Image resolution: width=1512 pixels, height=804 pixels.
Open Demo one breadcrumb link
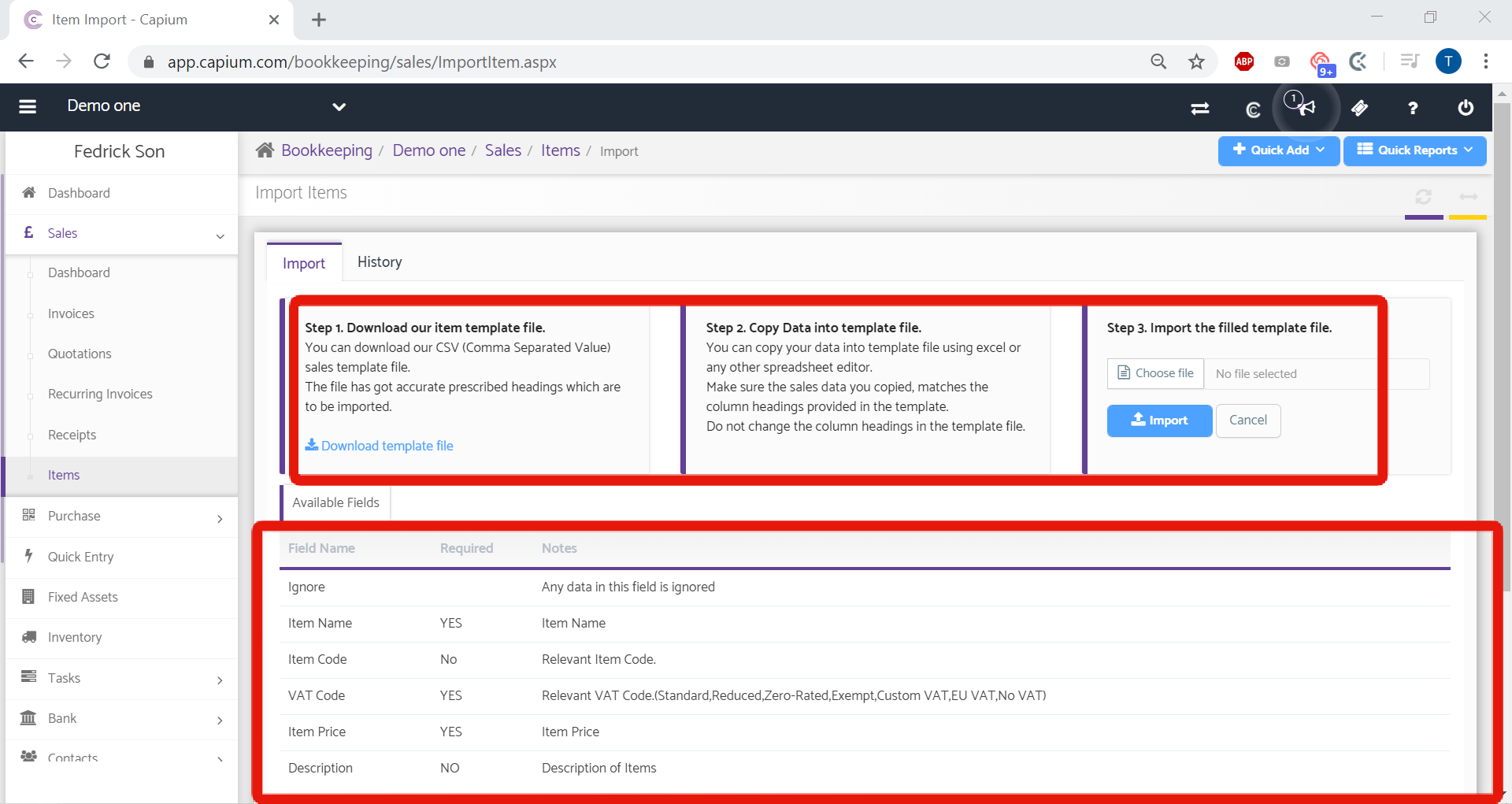click(429, 150)
